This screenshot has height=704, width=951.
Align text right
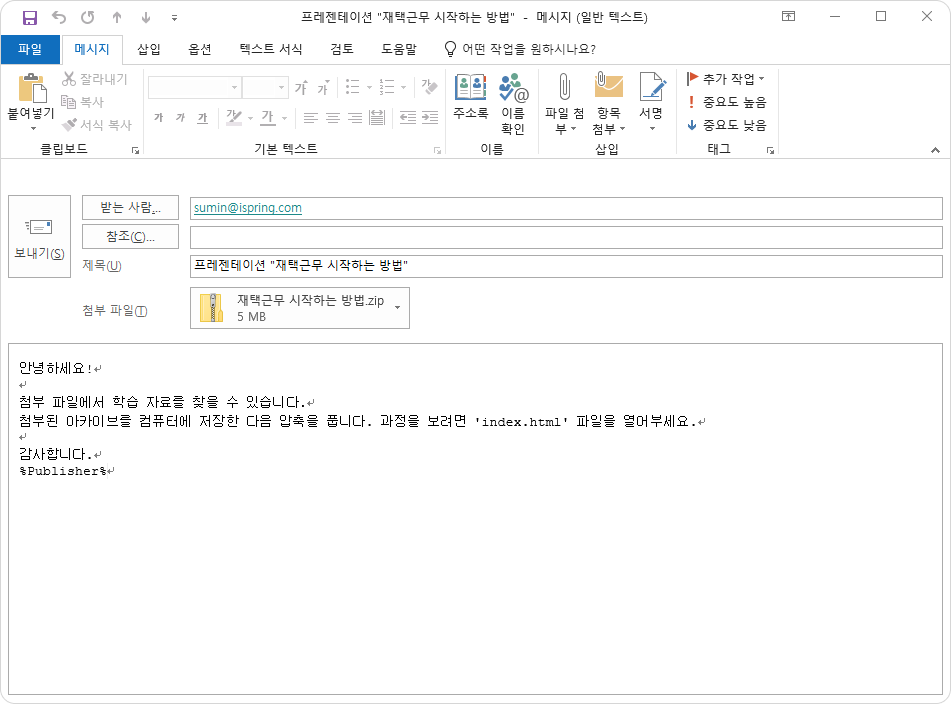click(x=355, y=118)
